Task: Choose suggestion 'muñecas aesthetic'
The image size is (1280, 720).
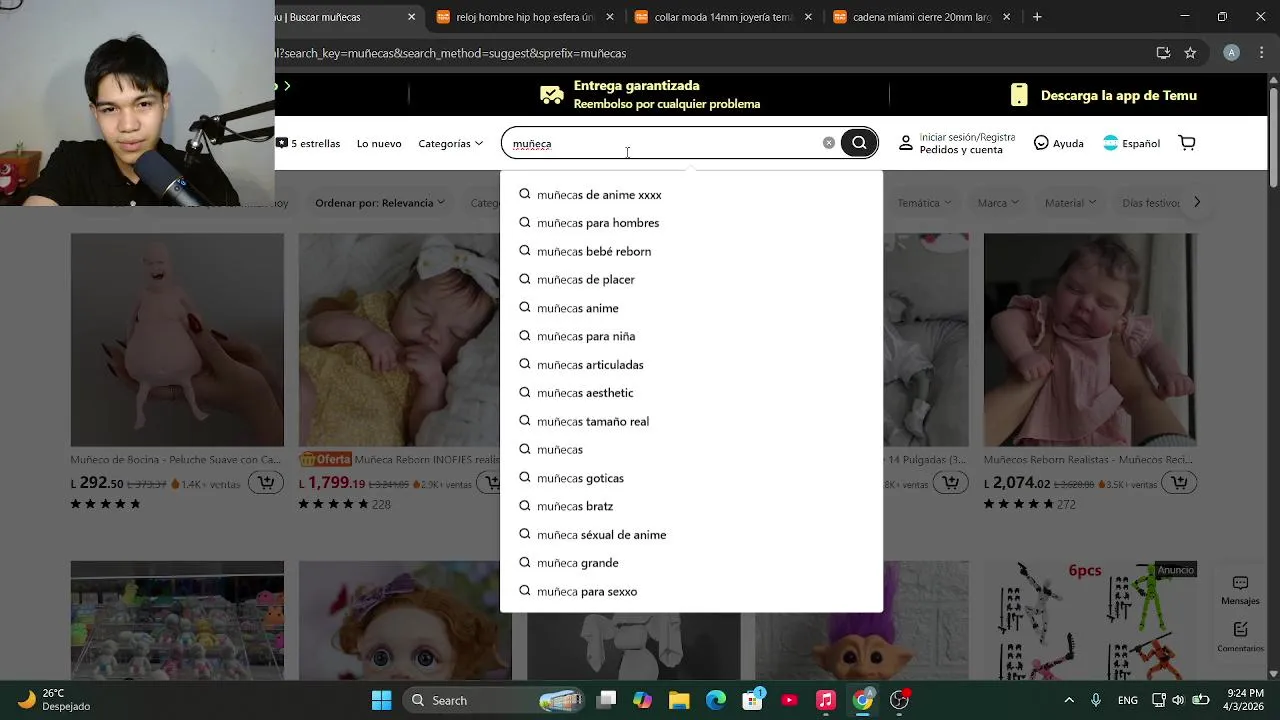Action: pos(691,393)
